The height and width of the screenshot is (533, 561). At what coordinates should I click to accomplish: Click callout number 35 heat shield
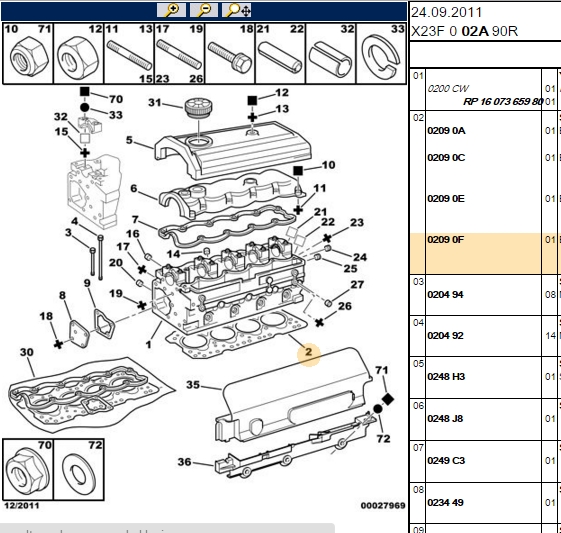click(193, 385)
